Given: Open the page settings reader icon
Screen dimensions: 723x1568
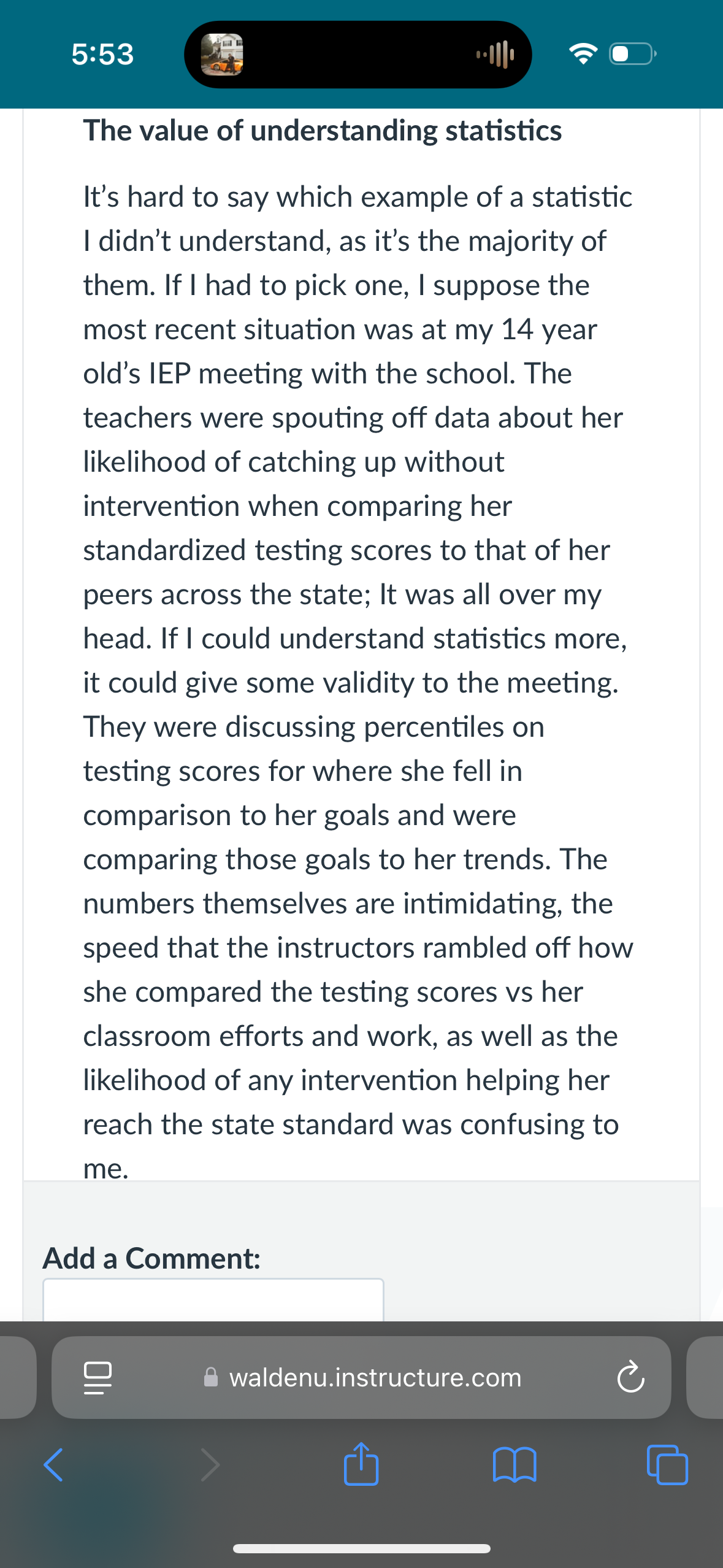Looking at the screenshot, I should (98, 1378).
